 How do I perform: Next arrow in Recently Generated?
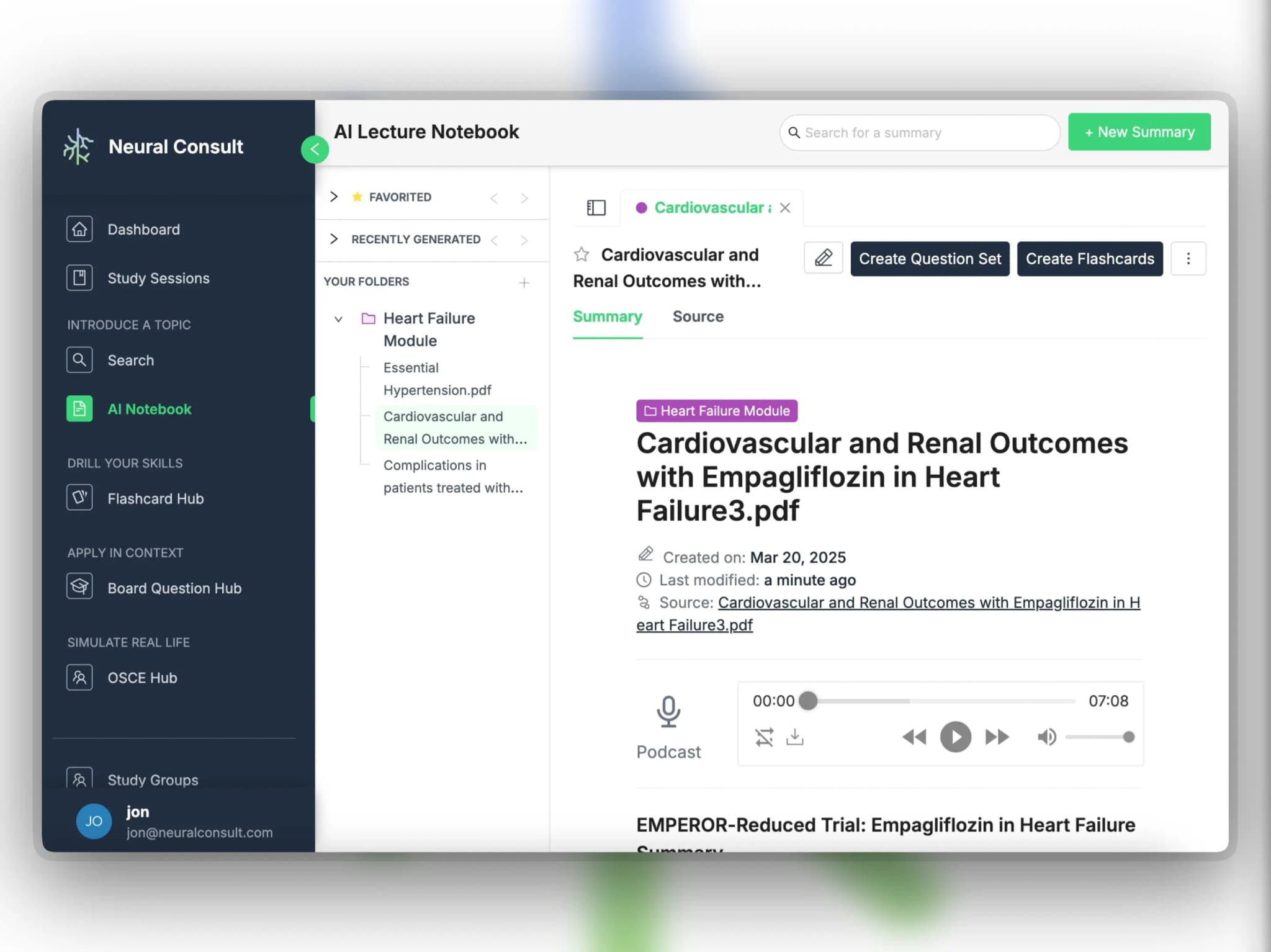[x=524, y=240]
